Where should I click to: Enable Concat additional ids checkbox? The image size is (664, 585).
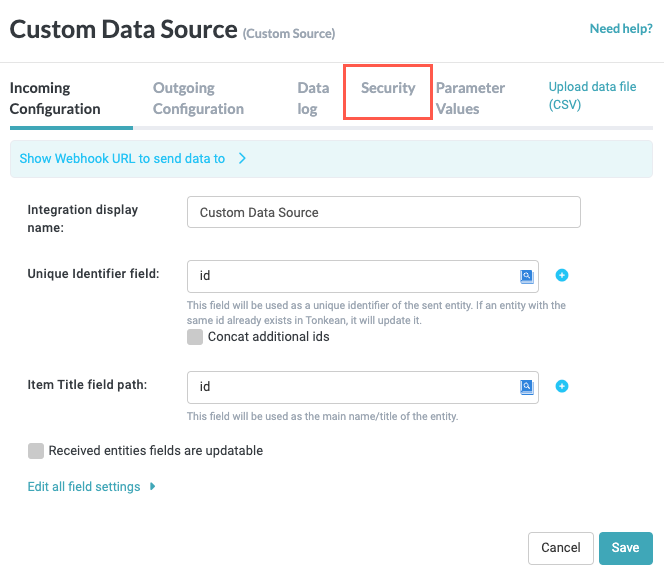click(x=195, y=337)
